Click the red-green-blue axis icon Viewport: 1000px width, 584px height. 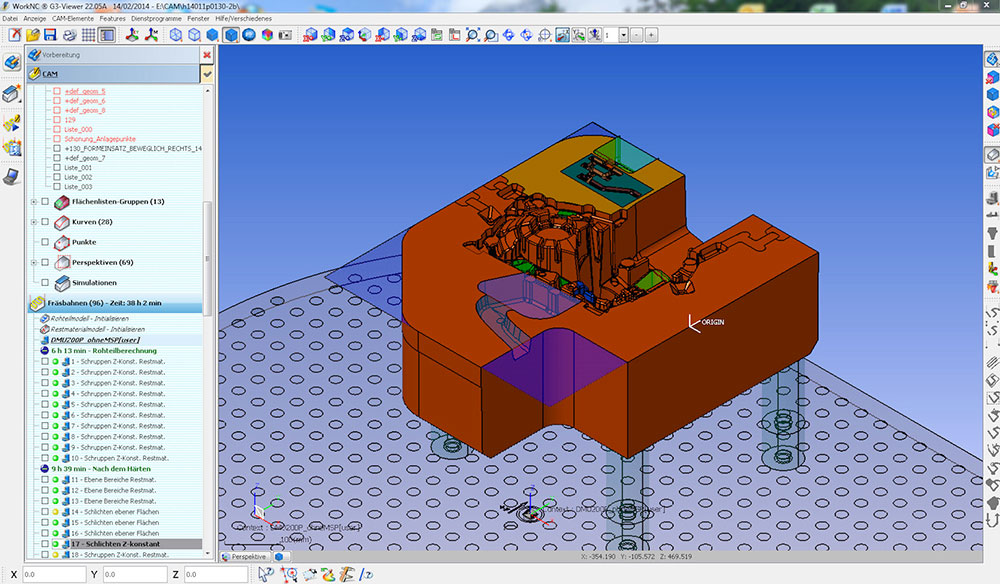tap(132, 35)
